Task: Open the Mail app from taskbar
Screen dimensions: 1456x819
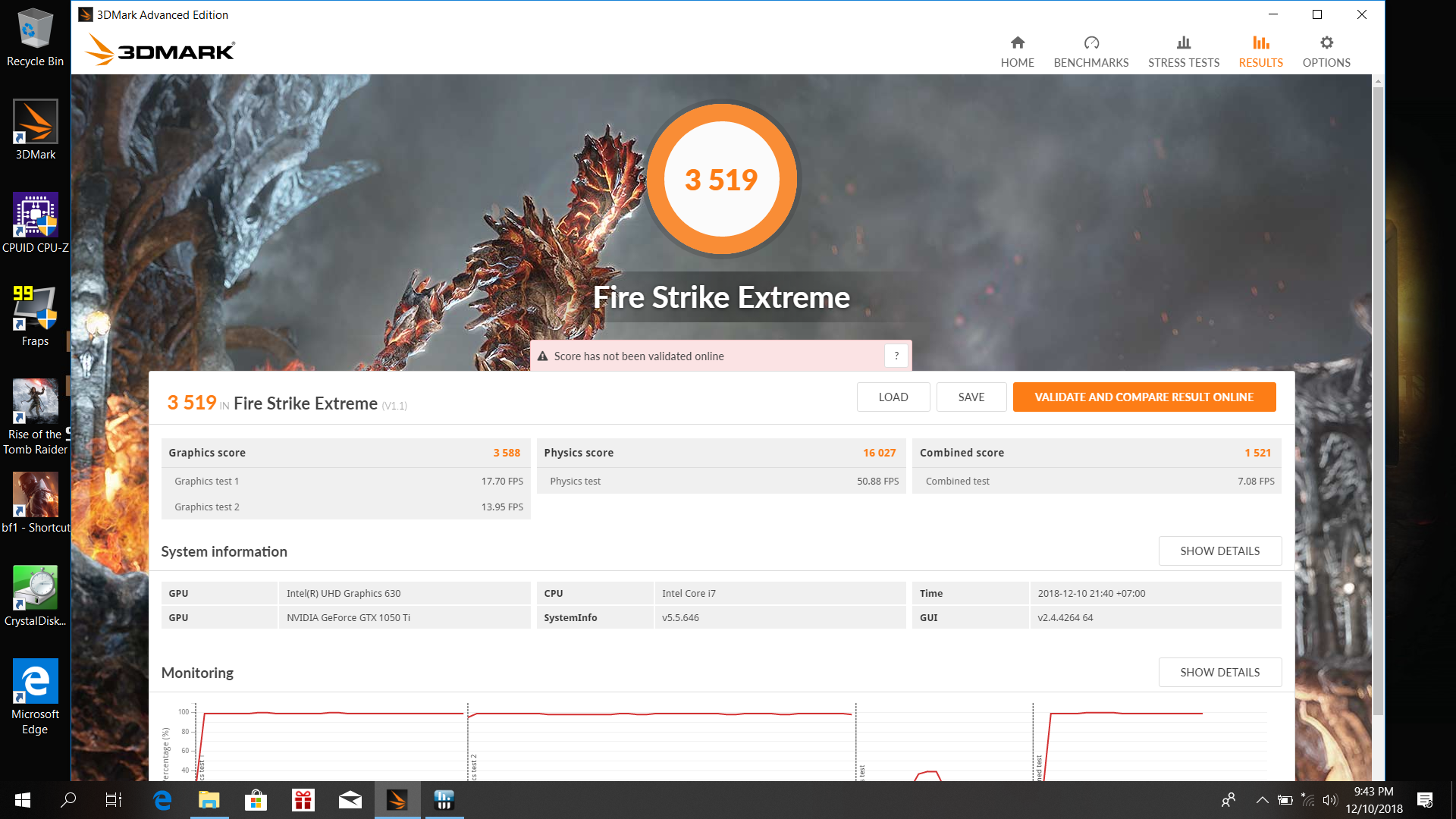Action: point(350,800)
